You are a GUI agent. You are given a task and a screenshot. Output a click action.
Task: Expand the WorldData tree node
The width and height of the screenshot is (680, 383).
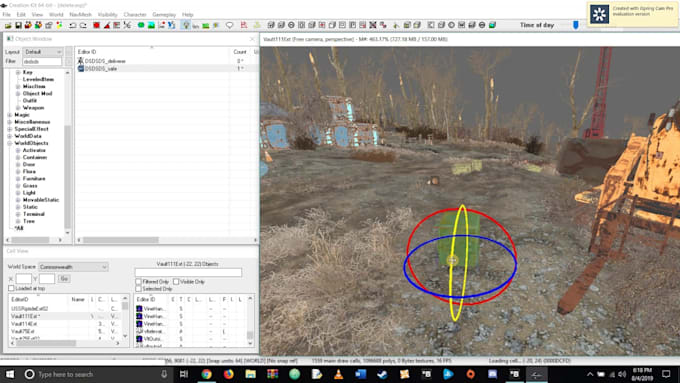click(x=10, y=136)
